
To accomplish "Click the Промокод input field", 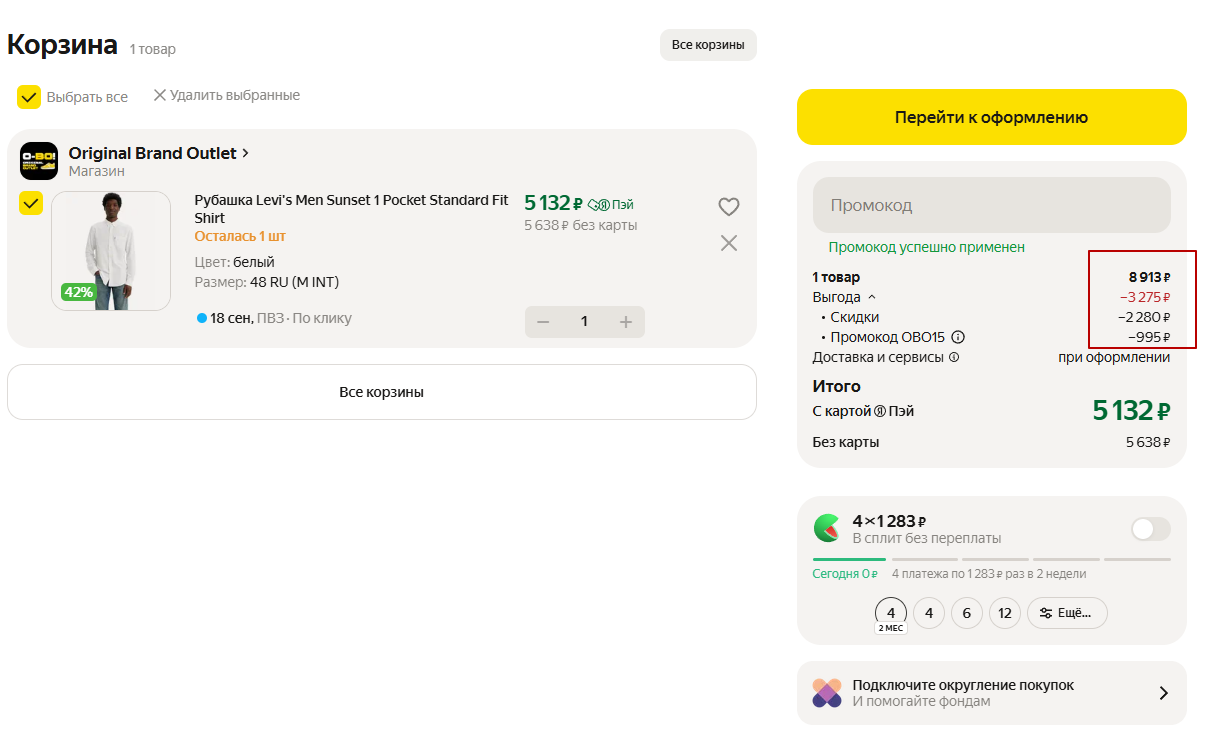I will (x=991, y=205).
